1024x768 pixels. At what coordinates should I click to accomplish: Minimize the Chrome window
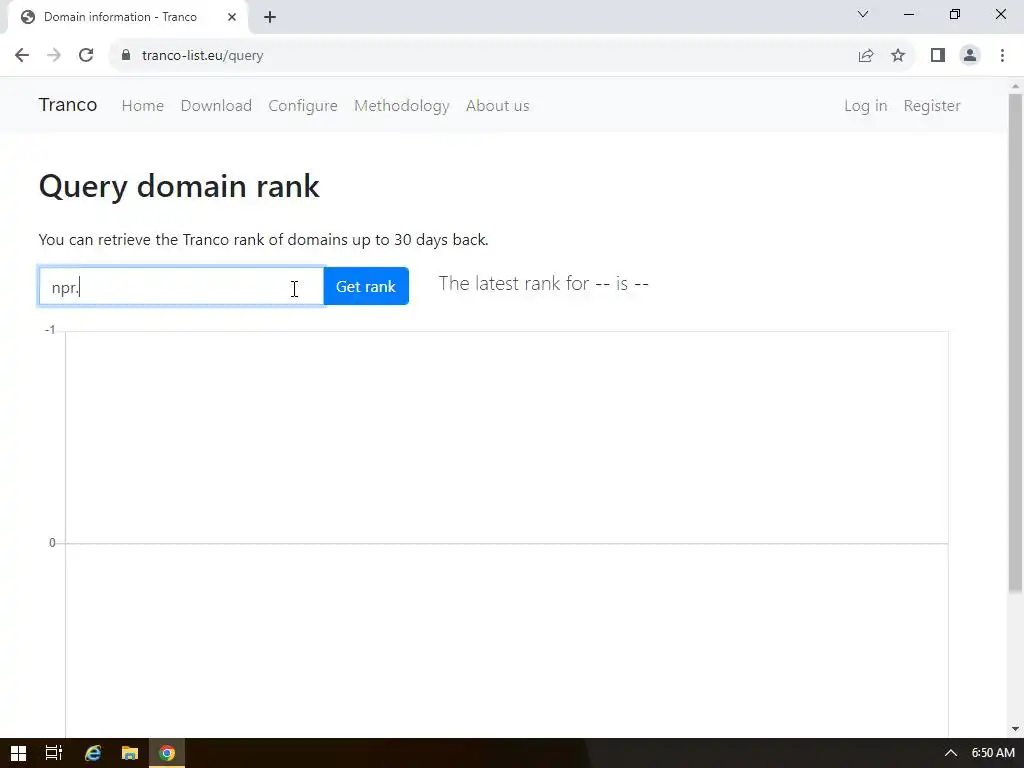(x=909, y=14)
